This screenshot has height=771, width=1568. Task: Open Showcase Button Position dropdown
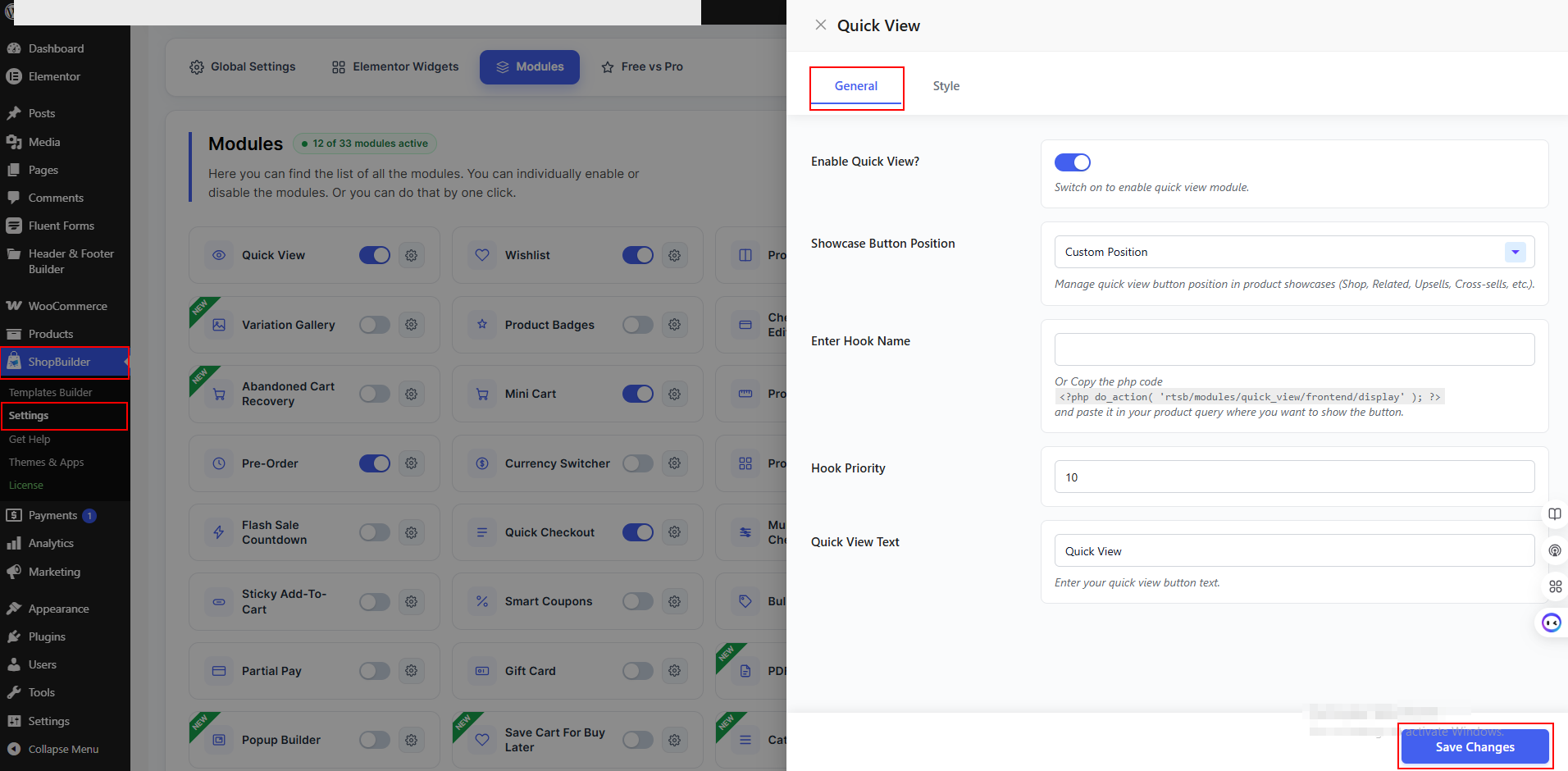(1294, 252)
